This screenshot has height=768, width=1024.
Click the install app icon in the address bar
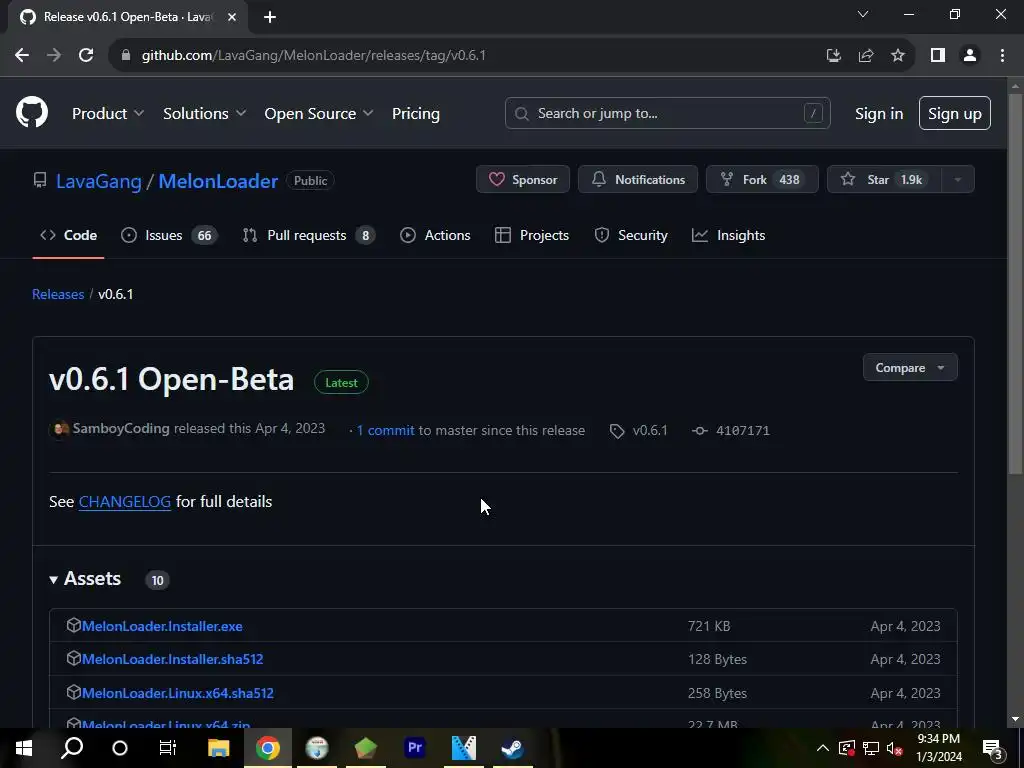[x=833, y=56]
